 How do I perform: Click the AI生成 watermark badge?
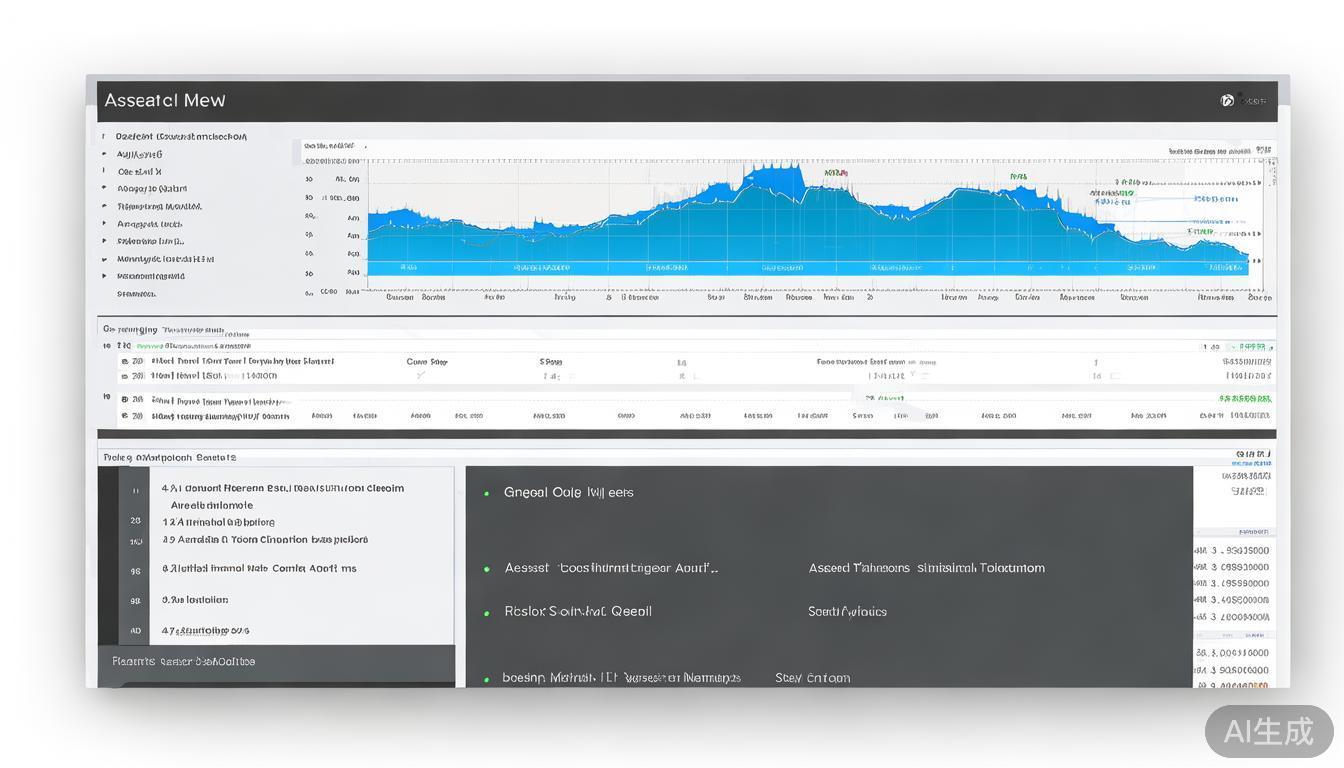coord(1268,731)
